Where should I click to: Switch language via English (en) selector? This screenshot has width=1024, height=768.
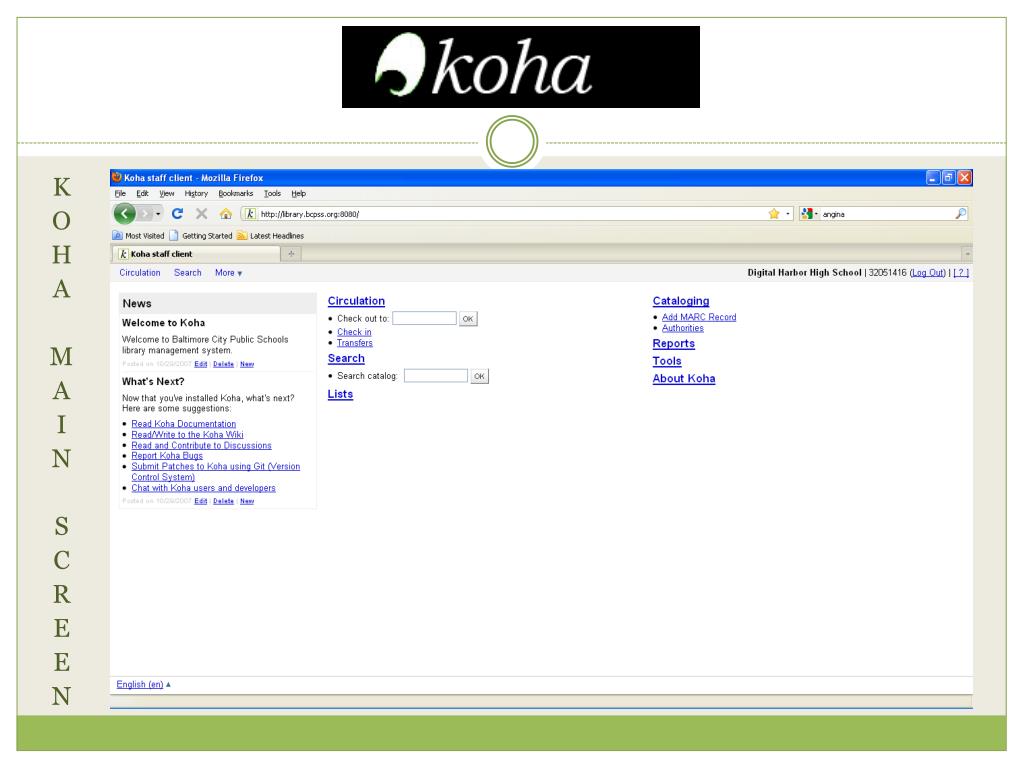click(143, 684)
